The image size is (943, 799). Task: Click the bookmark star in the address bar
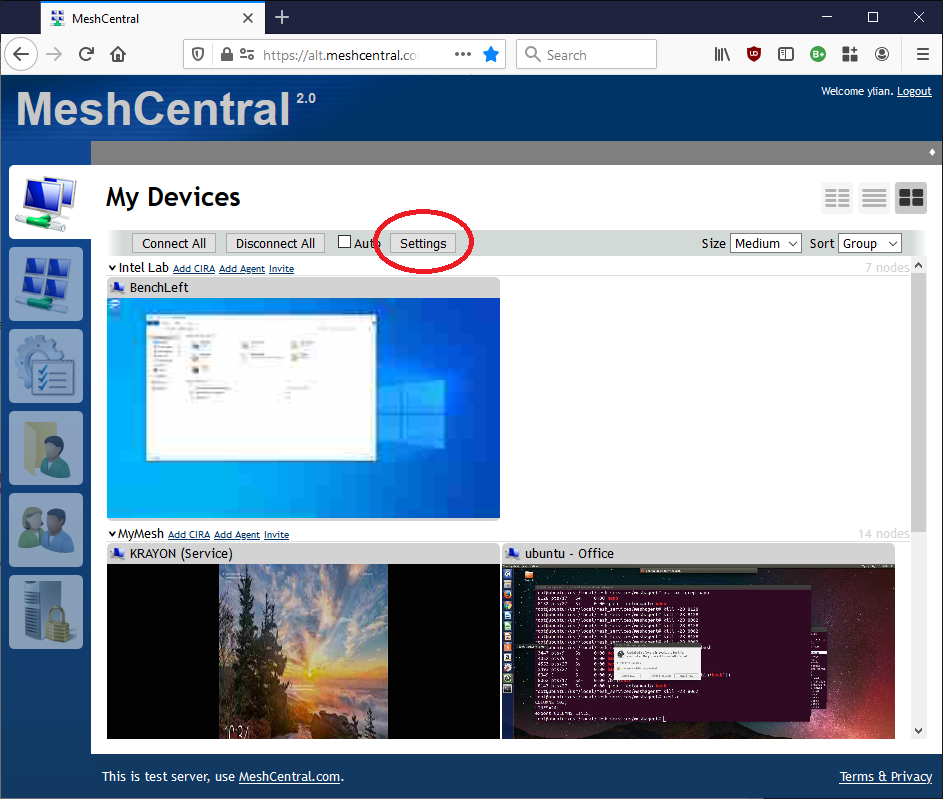[x=491, y=54]
